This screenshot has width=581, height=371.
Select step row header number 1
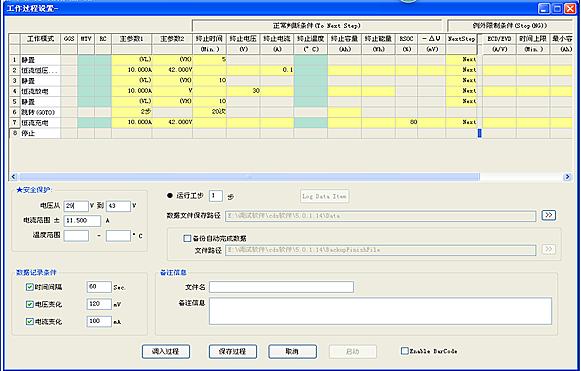click(x=15, y=59)
